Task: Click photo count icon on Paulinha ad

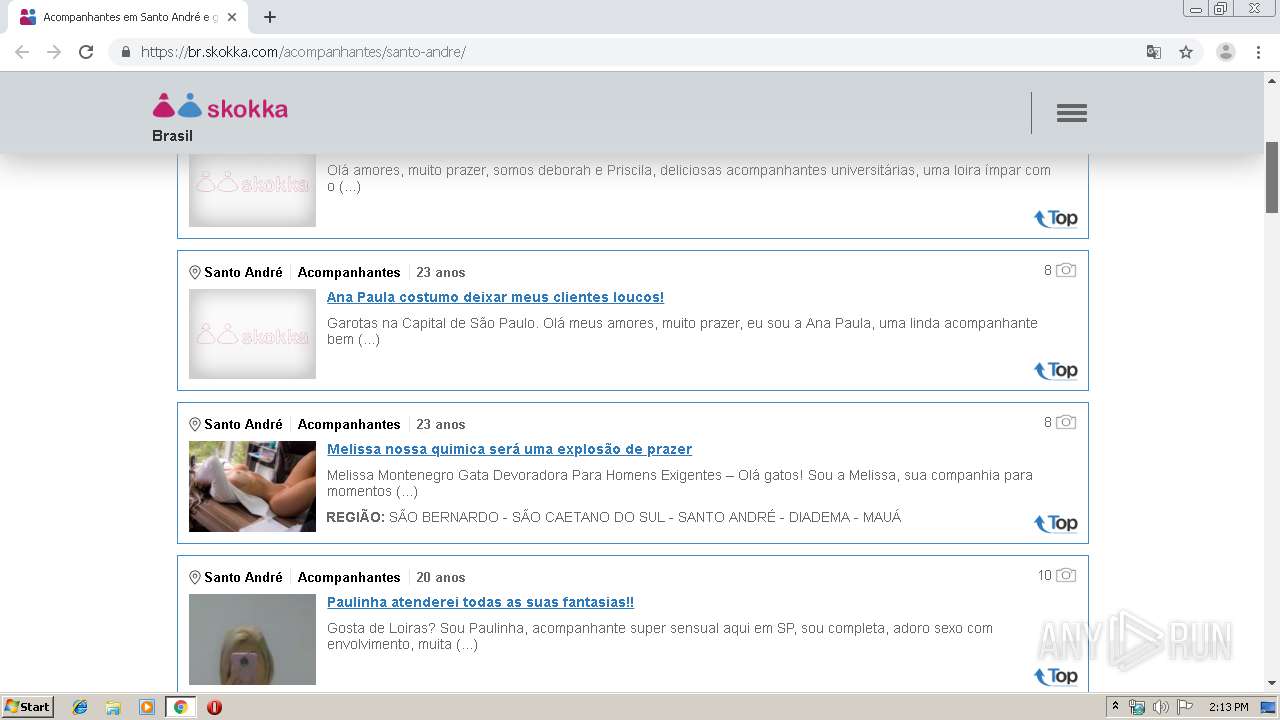Action: [1066, 575]
